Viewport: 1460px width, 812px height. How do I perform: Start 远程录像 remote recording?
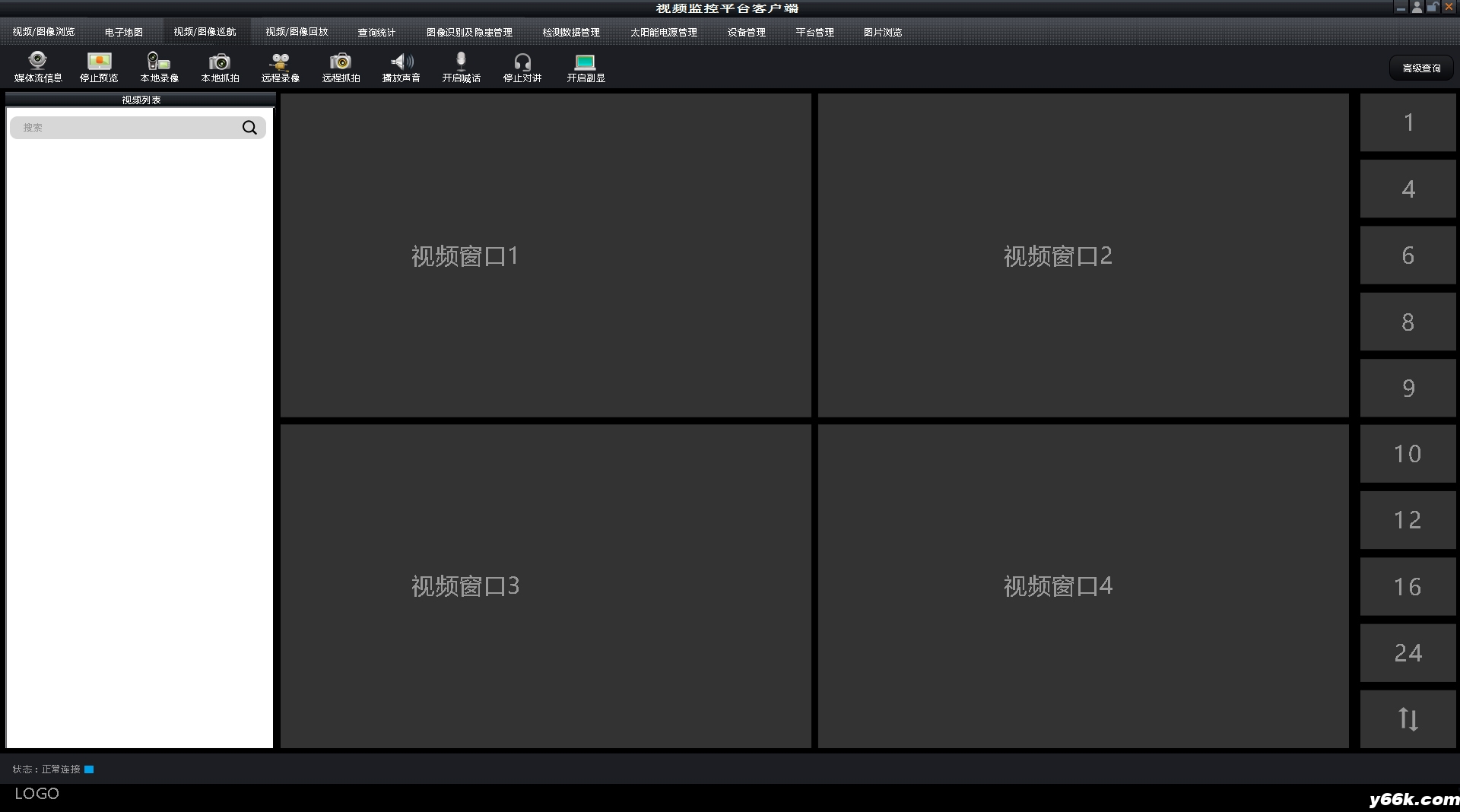click(x=280, y=61)
